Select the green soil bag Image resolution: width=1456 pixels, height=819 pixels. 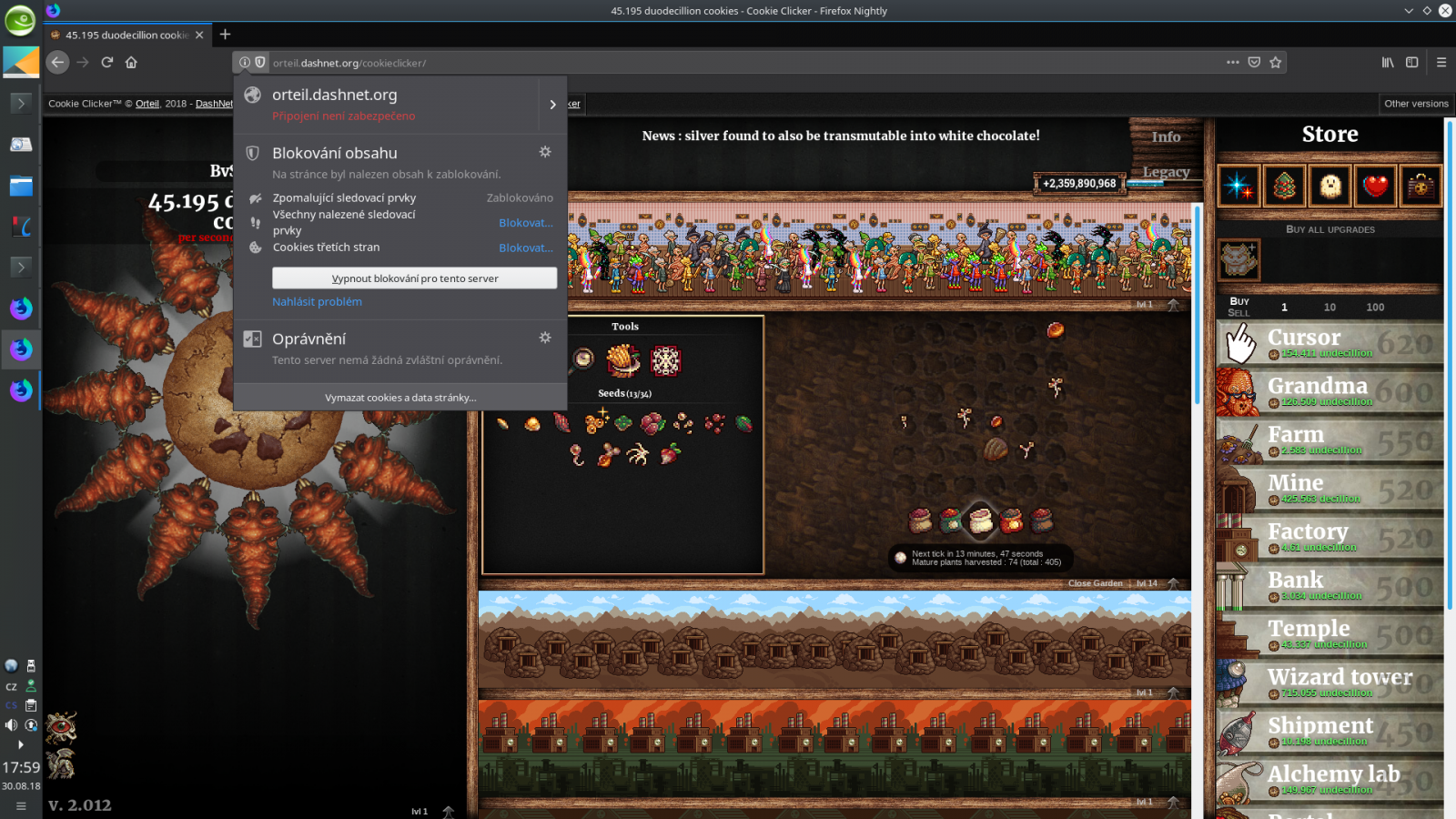coord(949,521)
